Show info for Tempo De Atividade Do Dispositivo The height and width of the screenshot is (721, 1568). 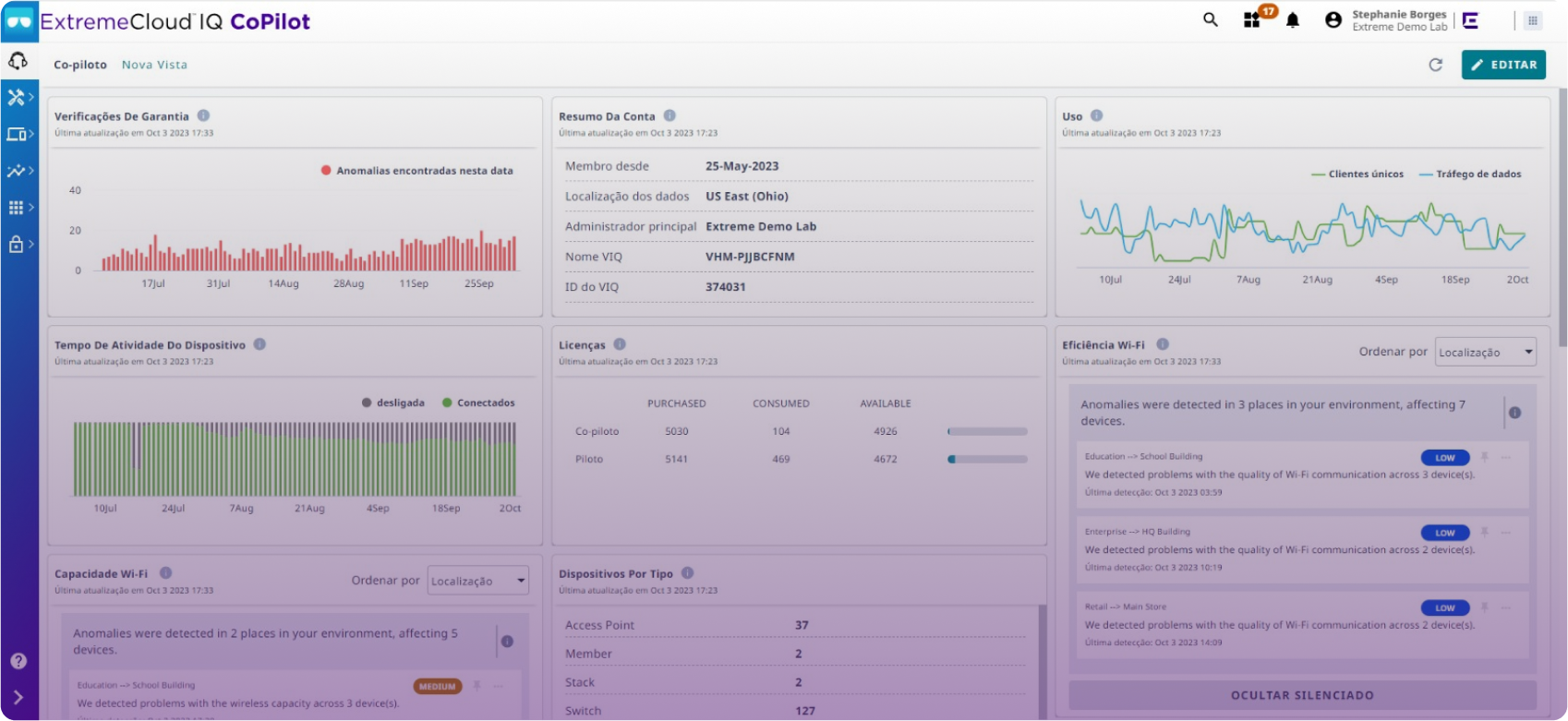click(x=259, y=344)
